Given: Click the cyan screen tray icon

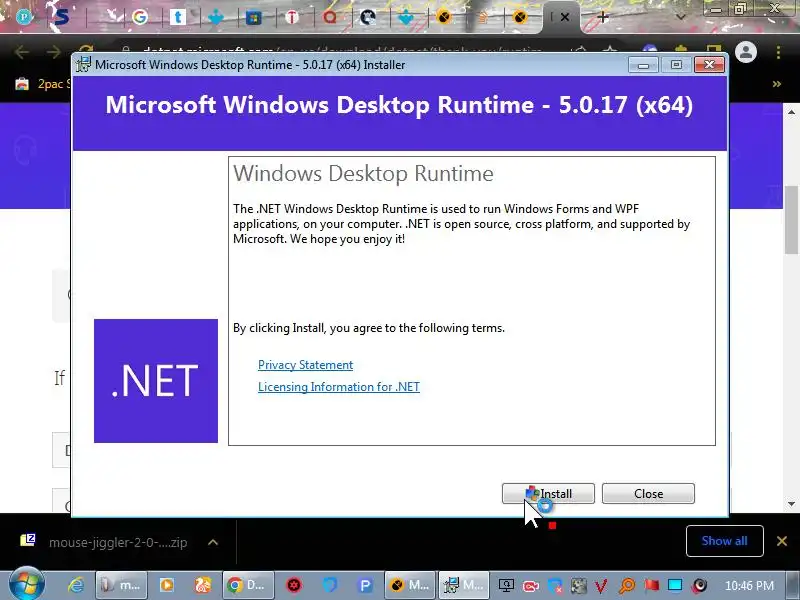Looking at the screenshot, I should [675, 585].
